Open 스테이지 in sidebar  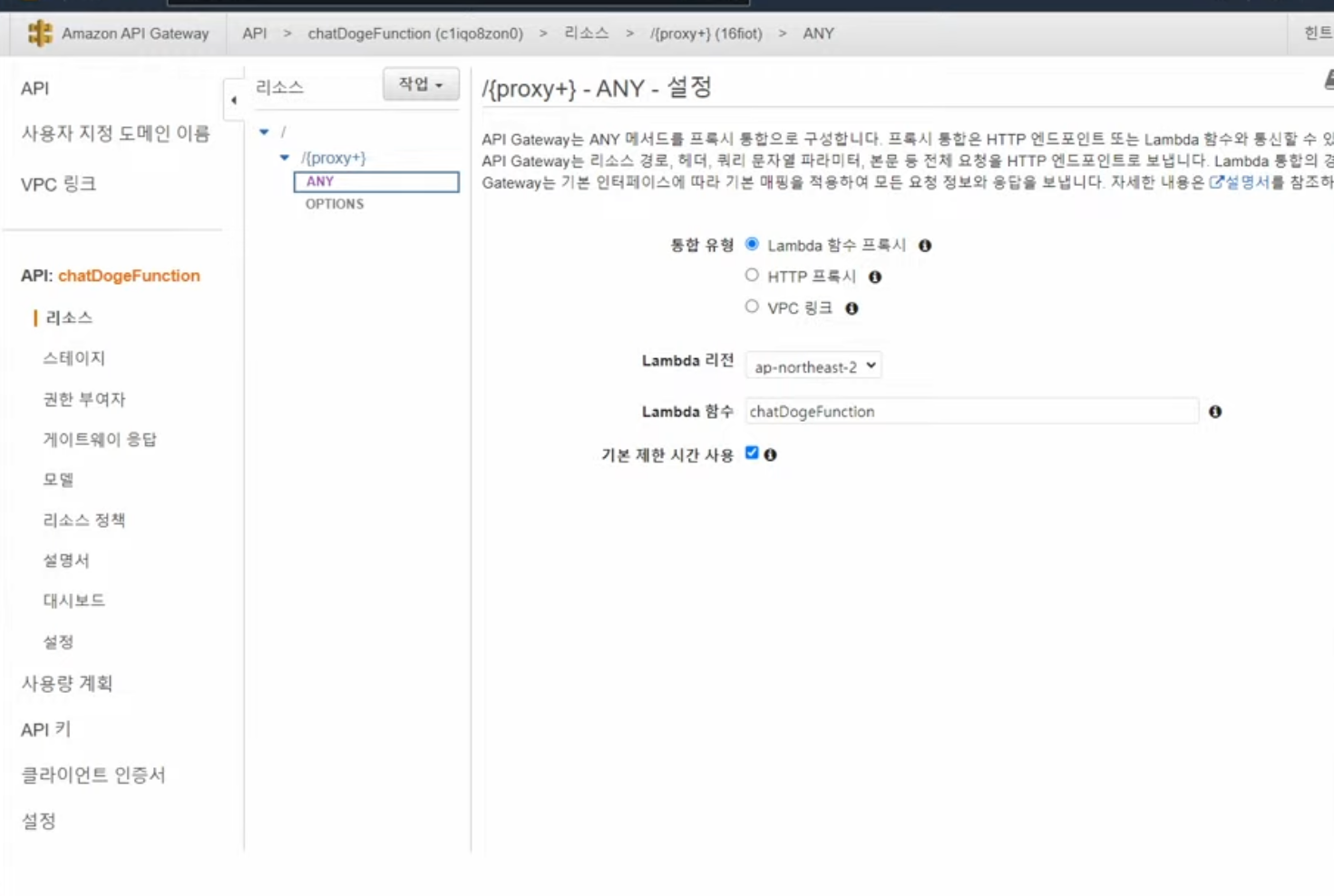[x=74, y=358]
